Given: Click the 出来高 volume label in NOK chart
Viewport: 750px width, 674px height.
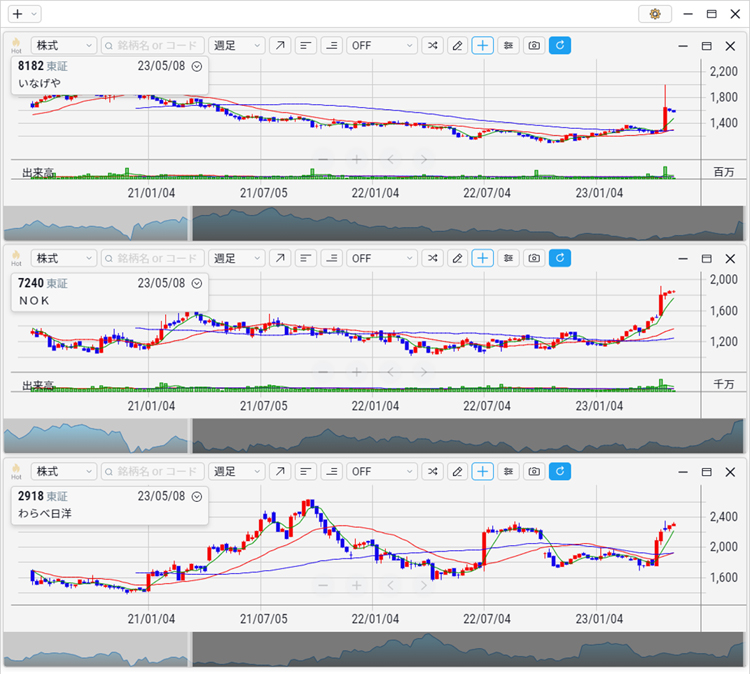Looking at the screenshot, I should pos(38,385).
